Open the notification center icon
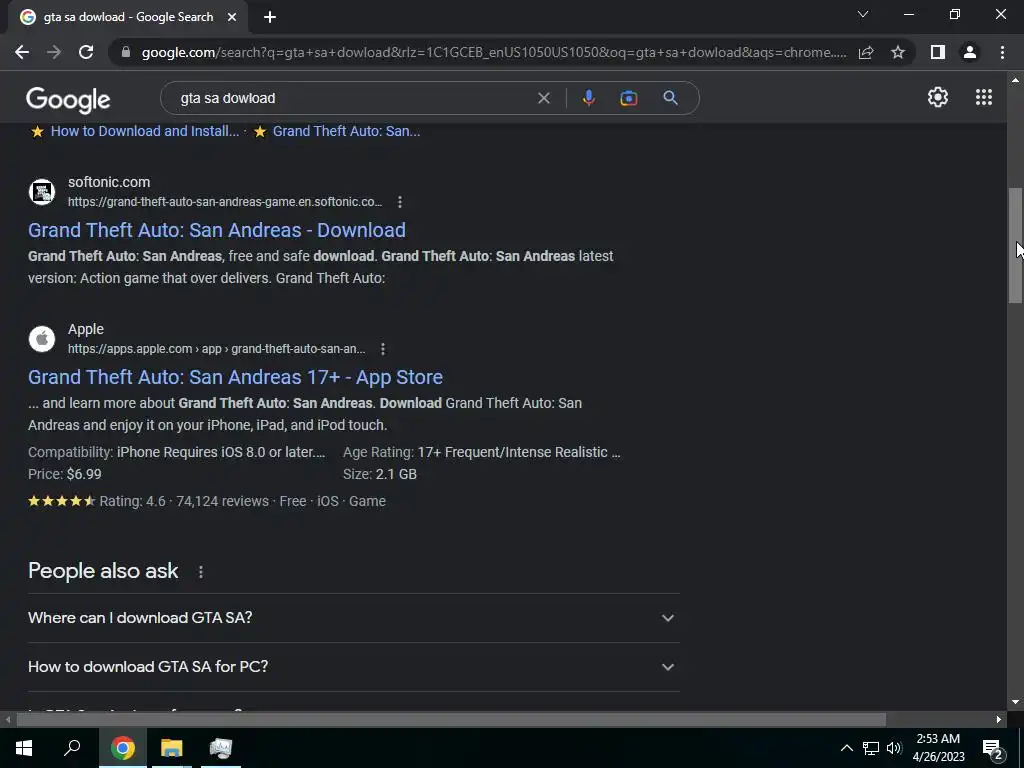 (993, 749)
